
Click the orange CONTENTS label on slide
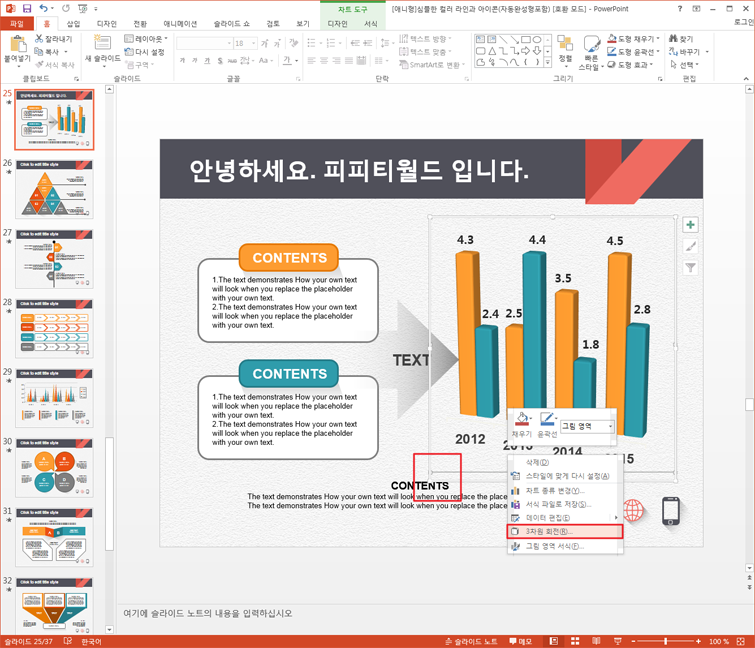(x=289, y=258)
